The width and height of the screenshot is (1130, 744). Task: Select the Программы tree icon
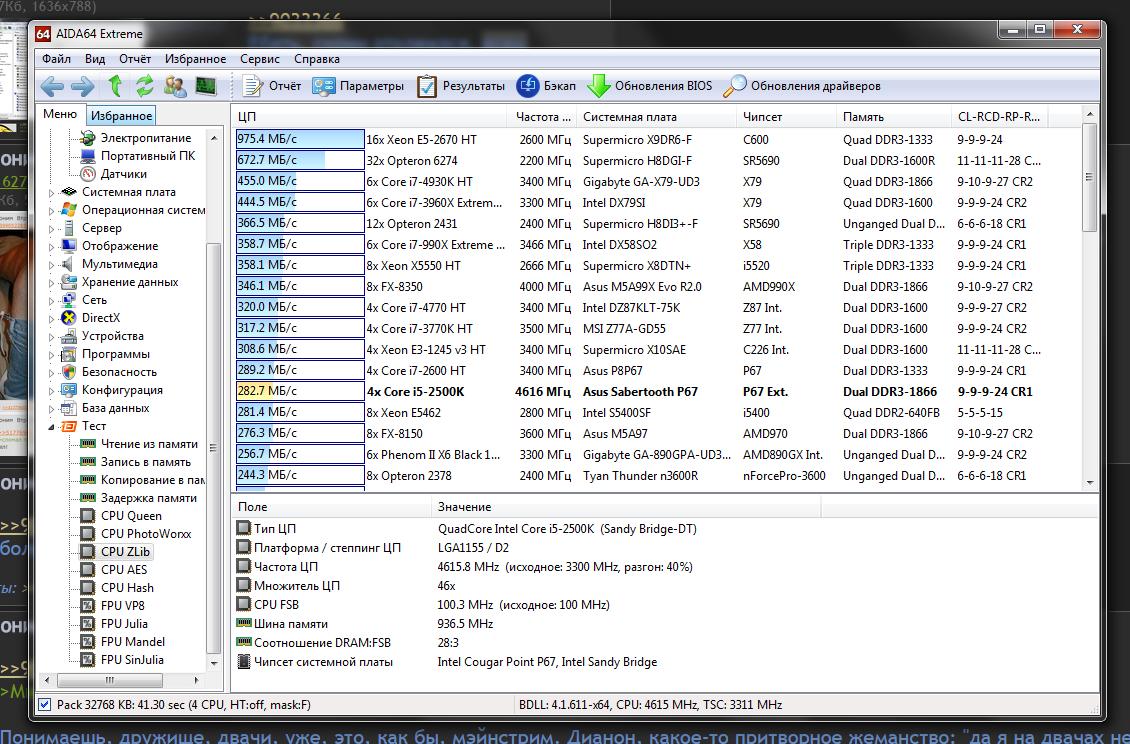68,354
